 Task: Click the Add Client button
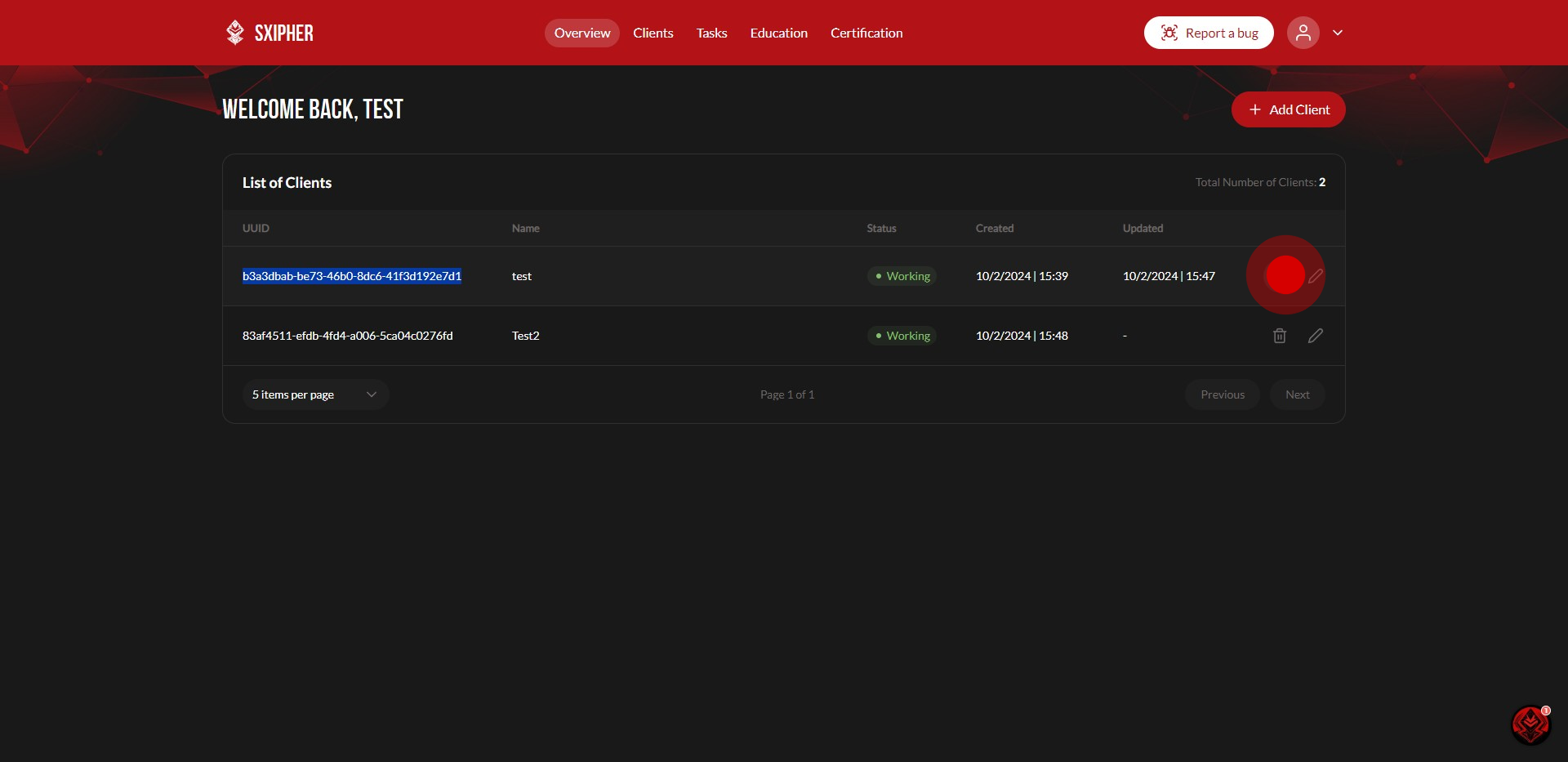click(1288, 109)
